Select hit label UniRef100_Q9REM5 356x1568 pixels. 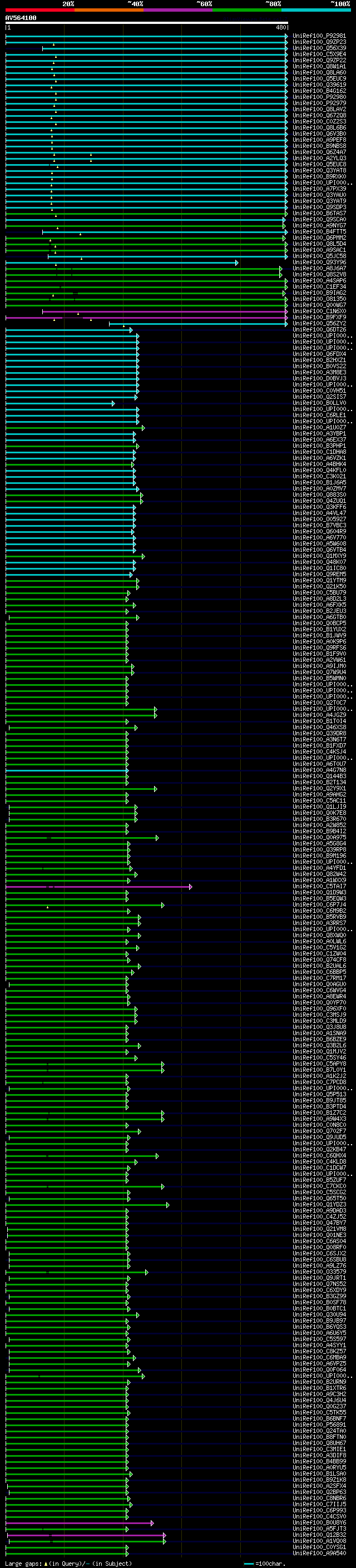pyautogui.click(x=319, y=574)
